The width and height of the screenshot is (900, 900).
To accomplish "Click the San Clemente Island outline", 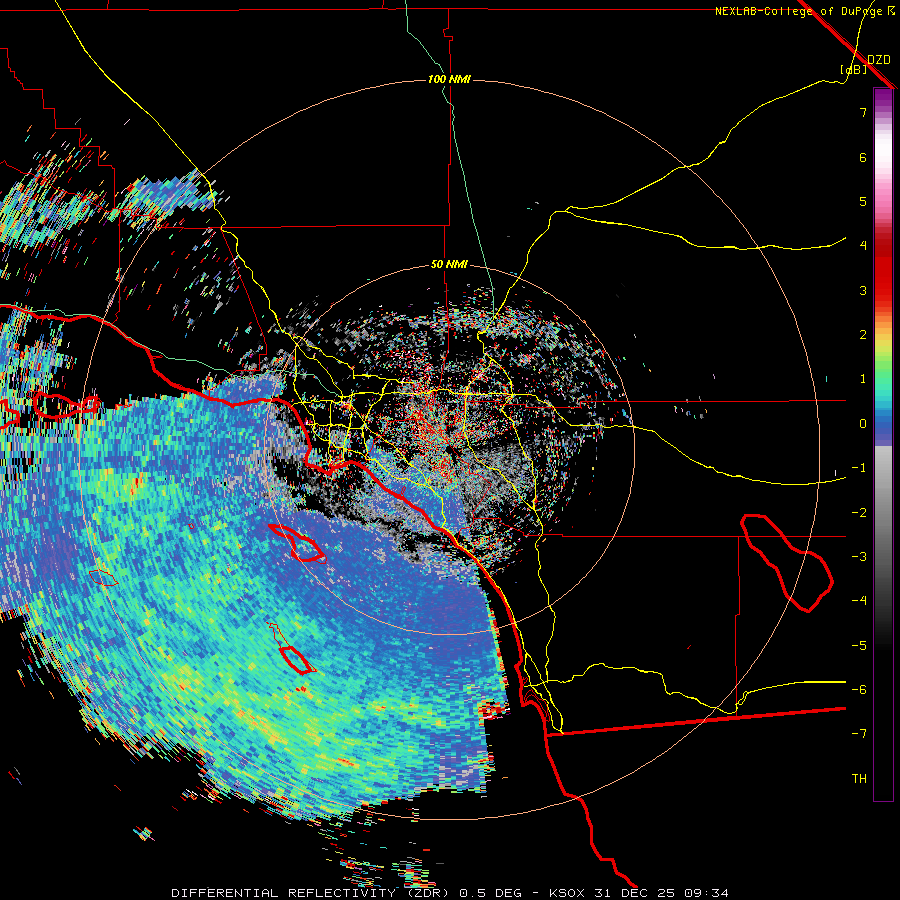I will coord(297,660).
